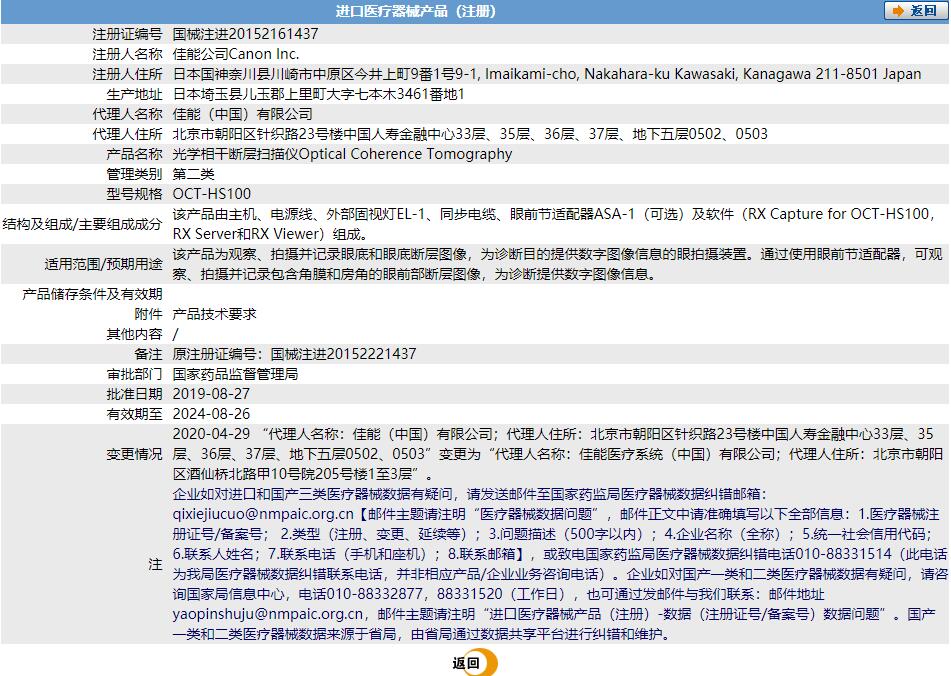Click the 代理人名称 label

127,114
